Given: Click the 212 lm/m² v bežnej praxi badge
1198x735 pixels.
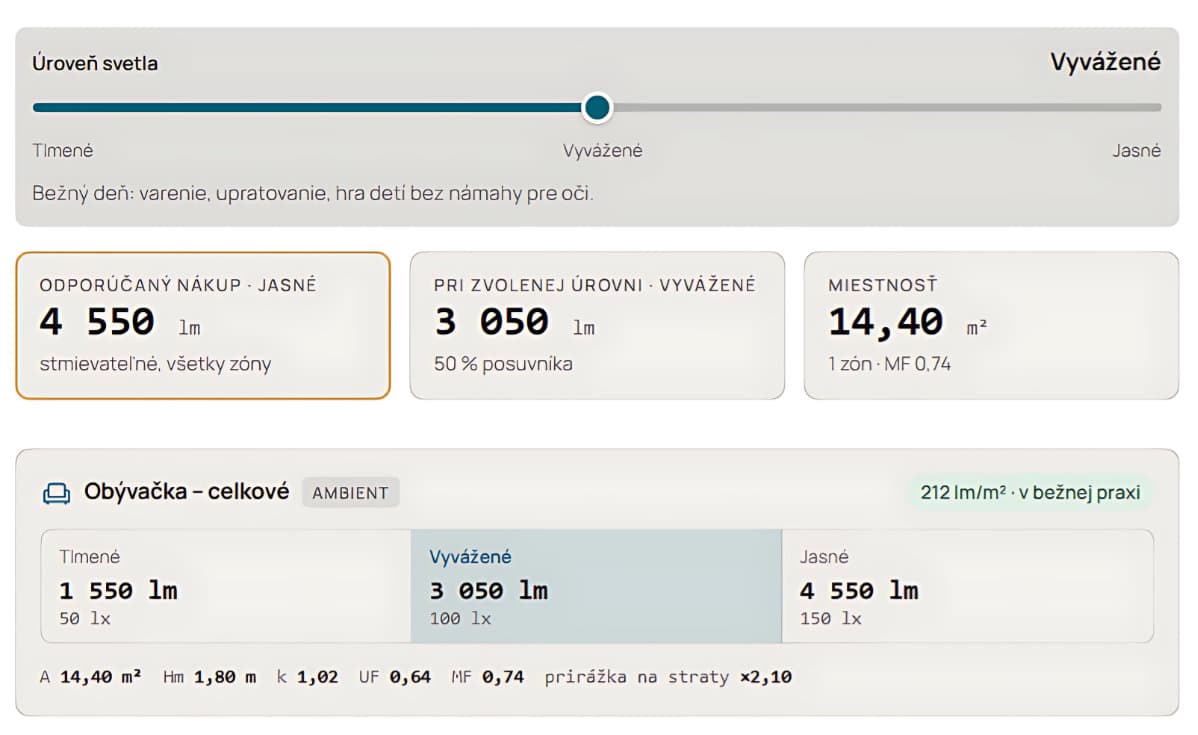Looking at the screenshot, I should 1030,493.
